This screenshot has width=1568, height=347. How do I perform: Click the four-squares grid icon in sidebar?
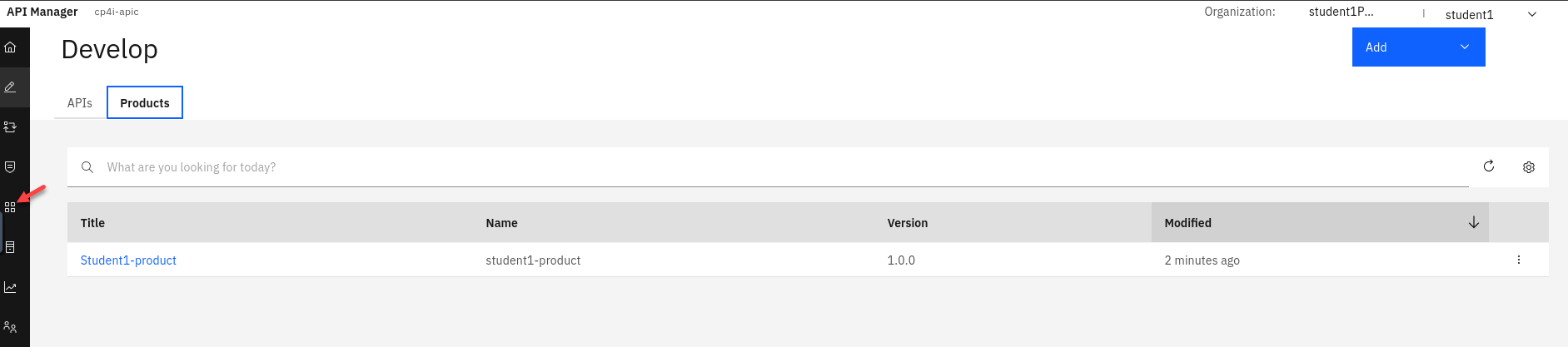tap(10, 207)
